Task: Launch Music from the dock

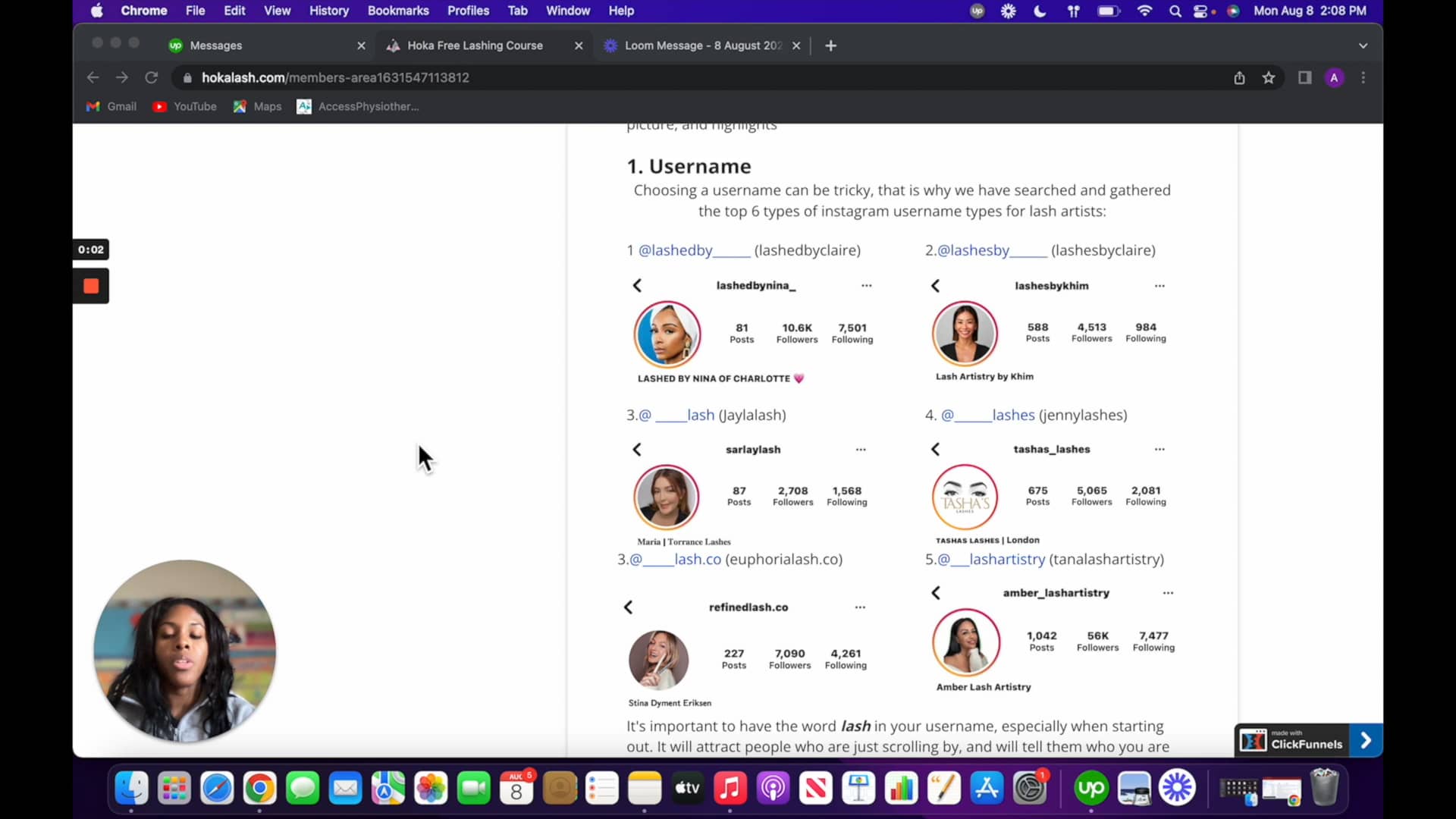Action: 730,788
